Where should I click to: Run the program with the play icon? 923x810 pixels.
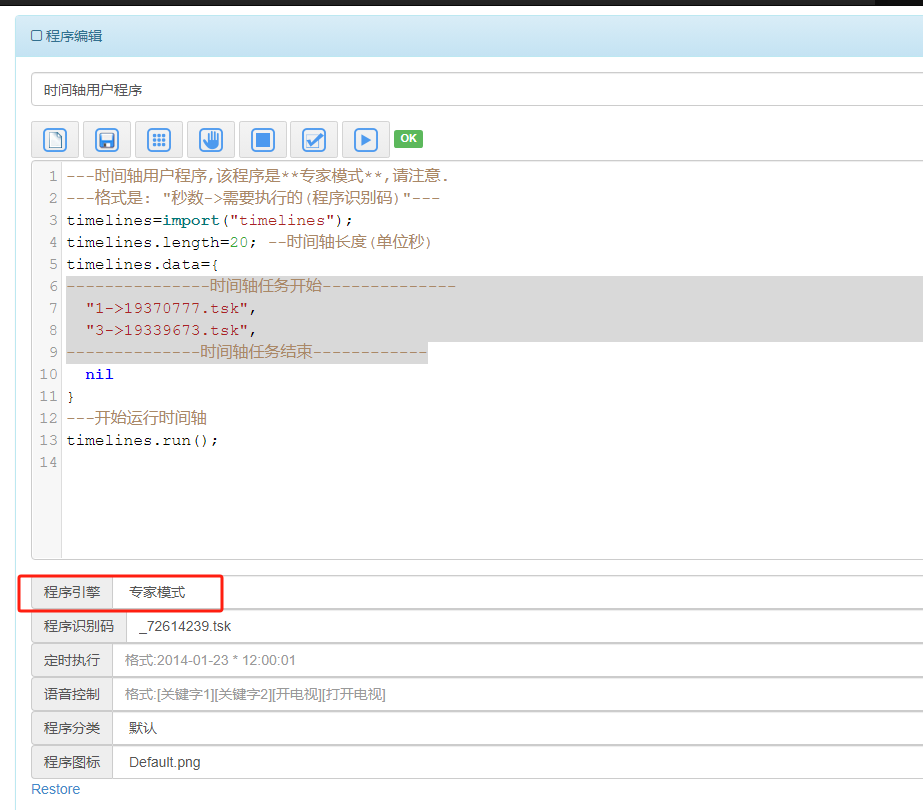(x=366, y=140)
